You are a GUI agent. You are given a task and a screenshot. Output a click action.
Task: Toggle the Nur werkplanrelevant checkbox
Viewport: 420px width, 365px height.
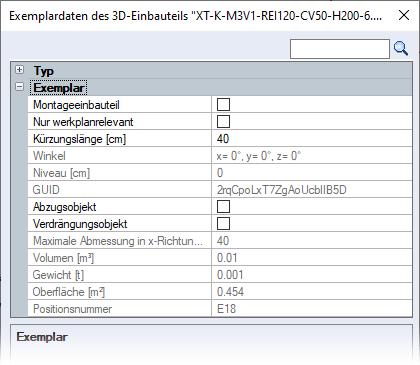[x=223, y=122]
